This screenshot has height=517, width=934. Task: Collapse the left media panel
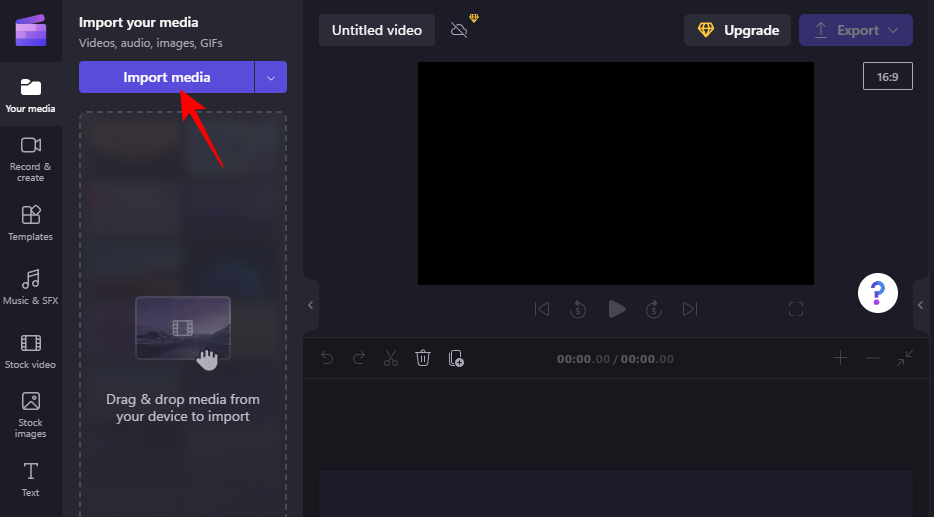[x=310, y=305]
